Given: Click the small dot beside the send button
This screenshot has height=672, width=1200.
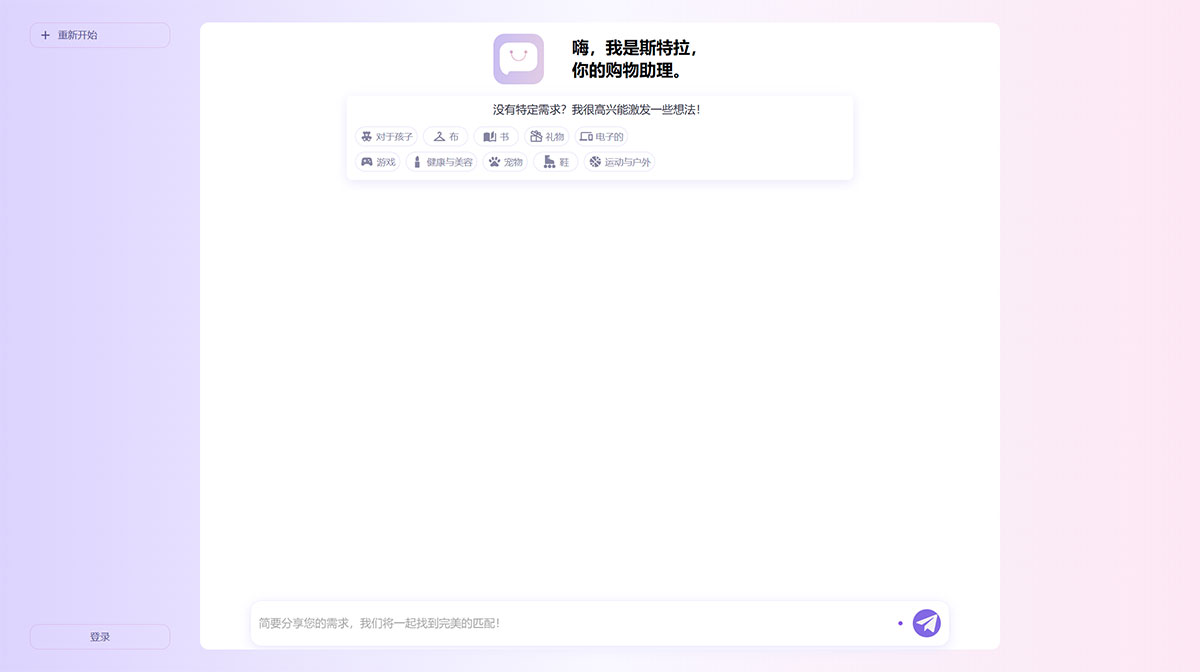Looking at the screenshot, I should click(x=899, y=622).
